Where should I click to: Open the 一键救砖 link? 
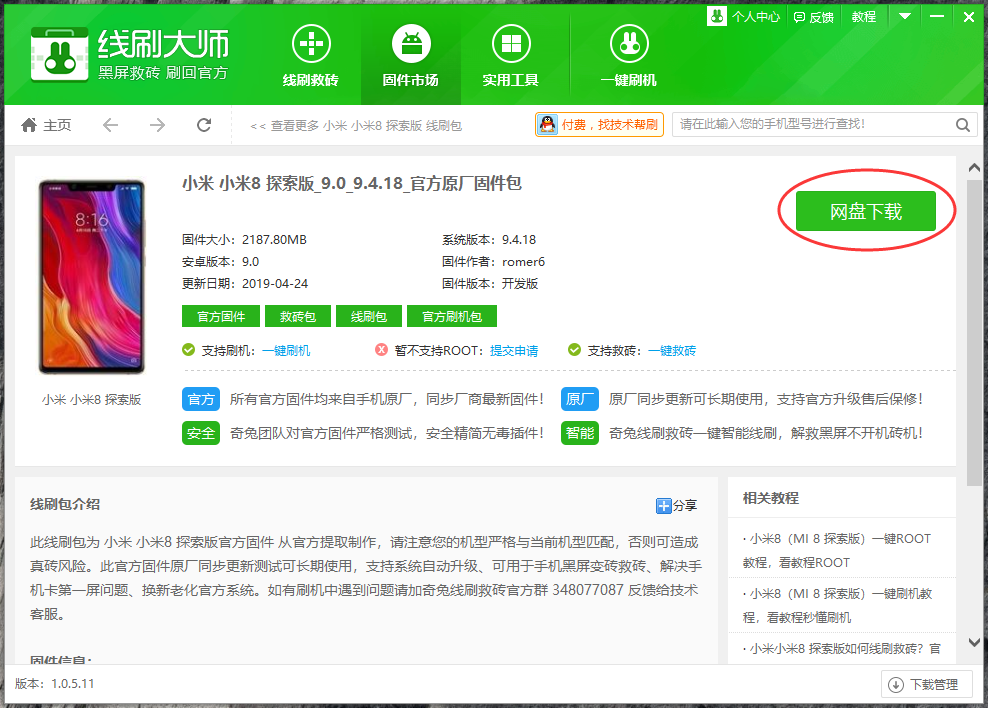click(672, 351)
